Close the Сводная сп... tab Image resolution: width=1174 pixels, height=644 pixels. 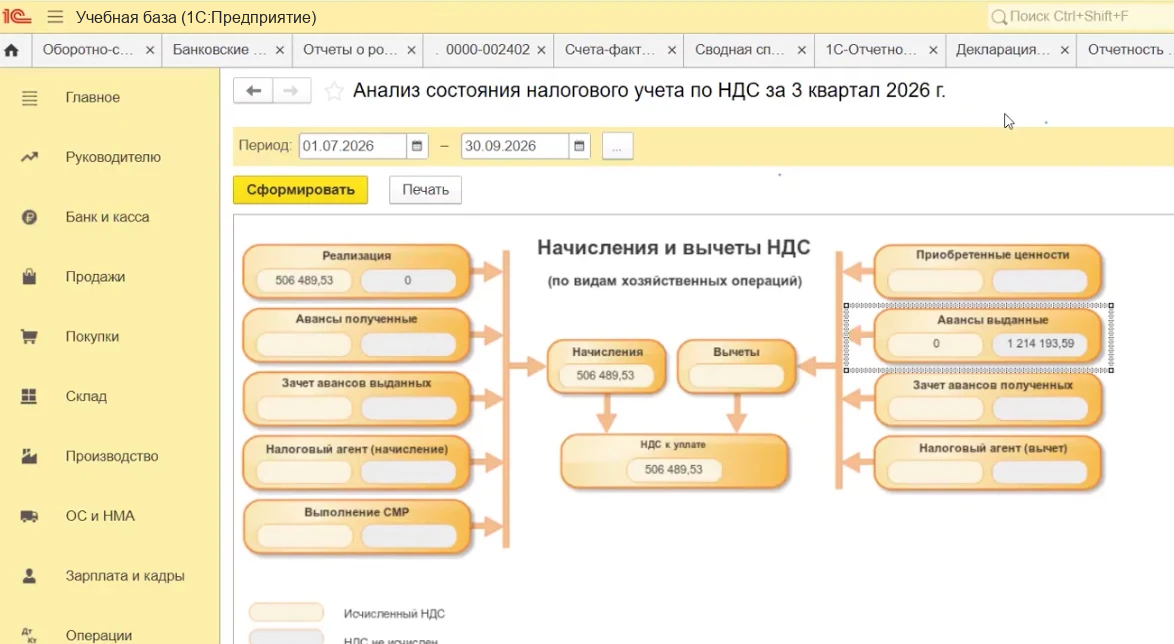(801, 50)
